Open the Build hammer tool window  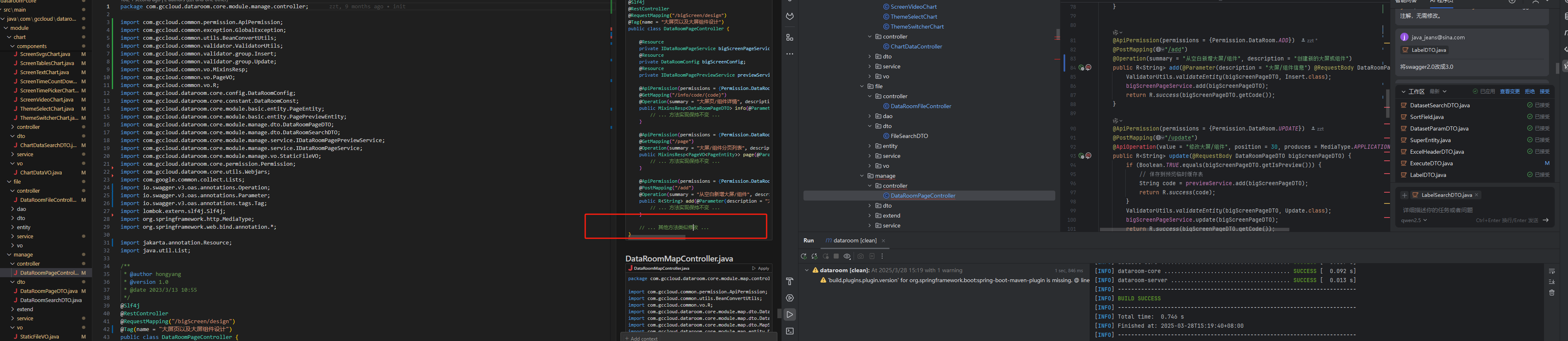click(x=789, y=281)
